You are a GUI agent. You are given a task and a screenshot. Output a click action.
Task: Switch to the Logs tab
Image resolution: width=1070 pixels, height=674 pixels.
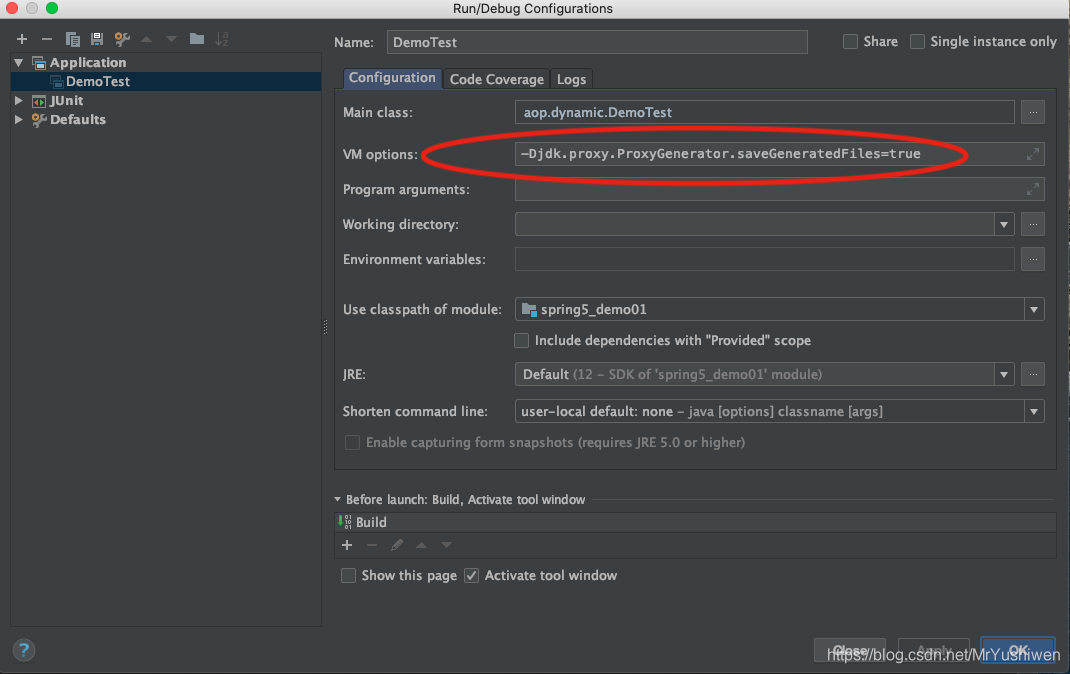571,79
